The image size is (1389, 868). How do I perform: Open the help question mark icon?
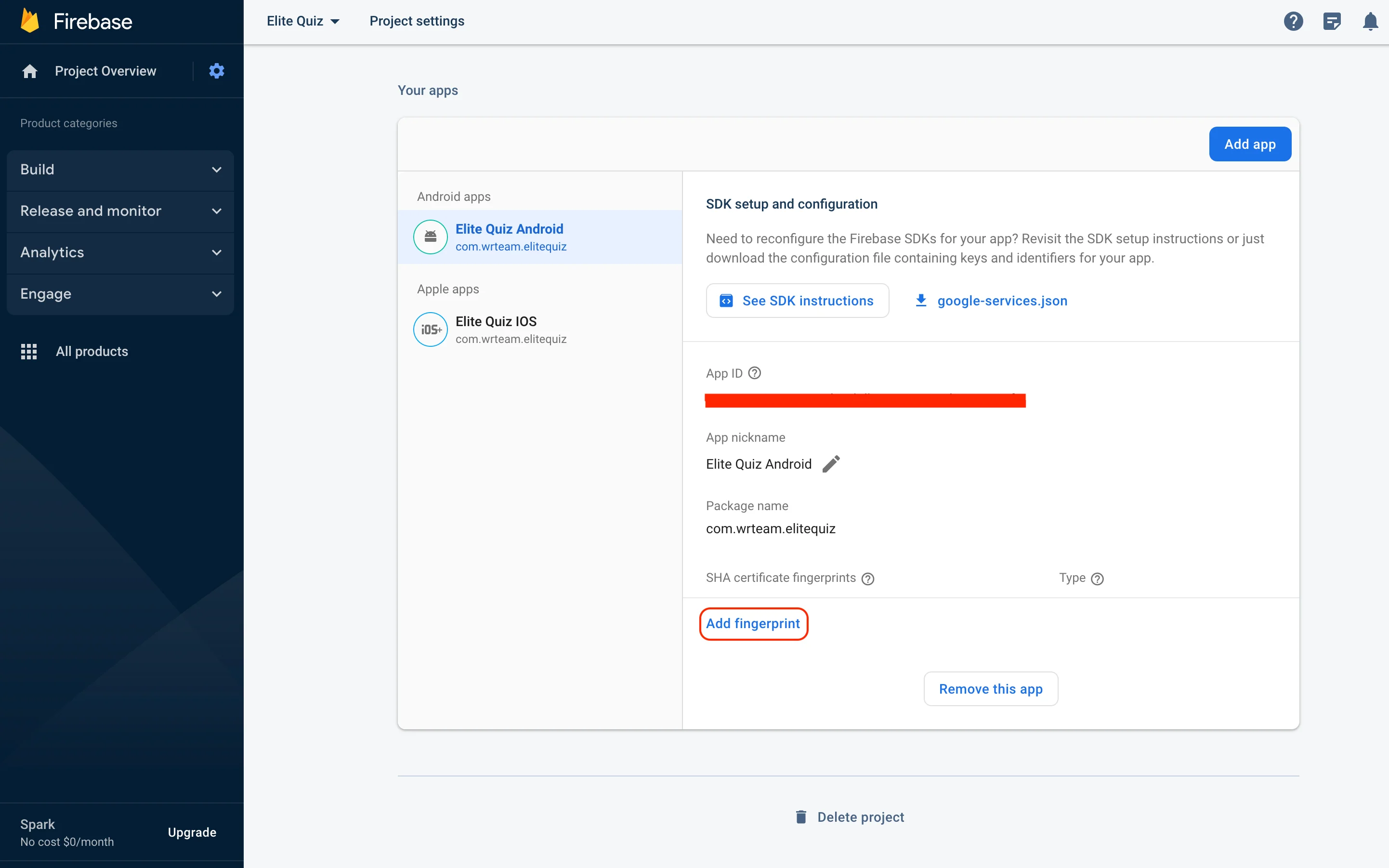coord(1294,21)
